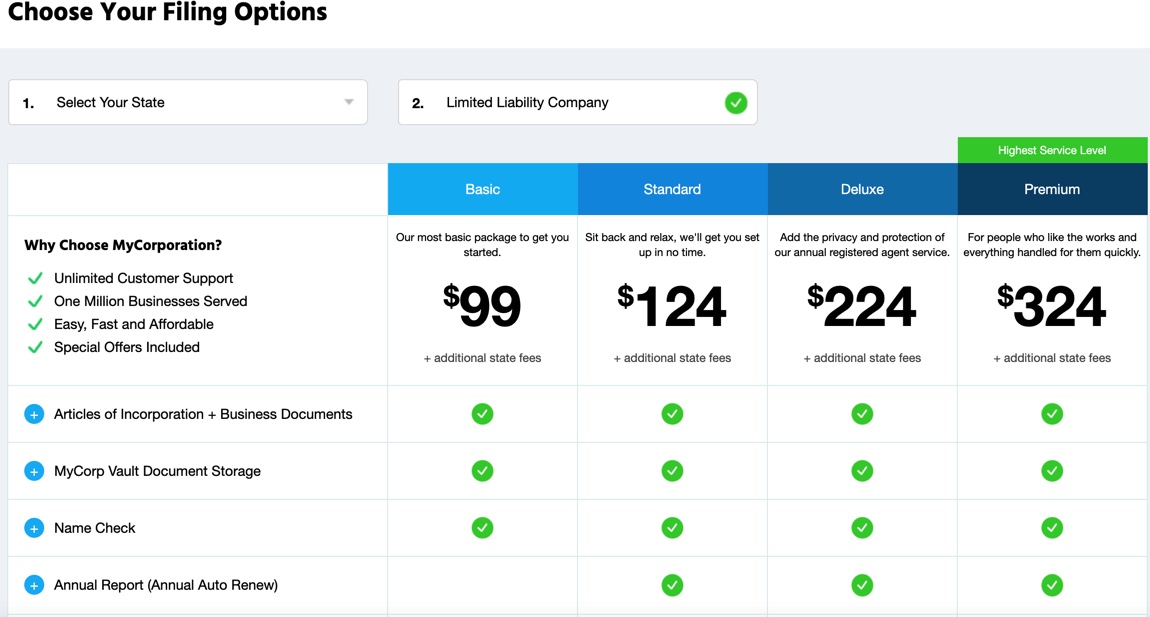Expand Articles of Incorporation + Business Documents row
Screen dimensions: 1150x617
point(34,414)
